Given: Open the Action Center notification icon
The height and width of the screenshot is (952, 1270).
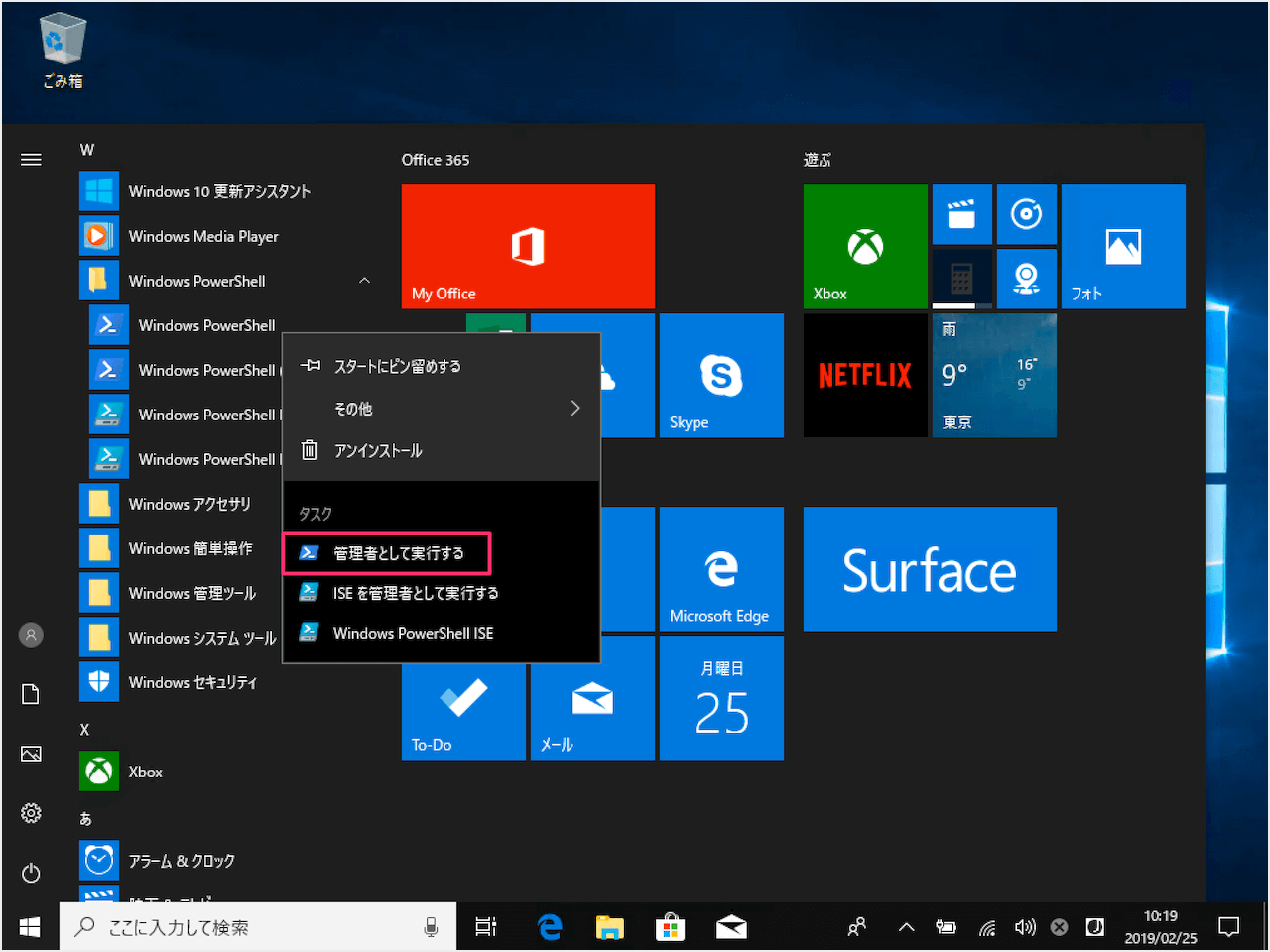Looking at the screenshot, I should click(1229, 927).
